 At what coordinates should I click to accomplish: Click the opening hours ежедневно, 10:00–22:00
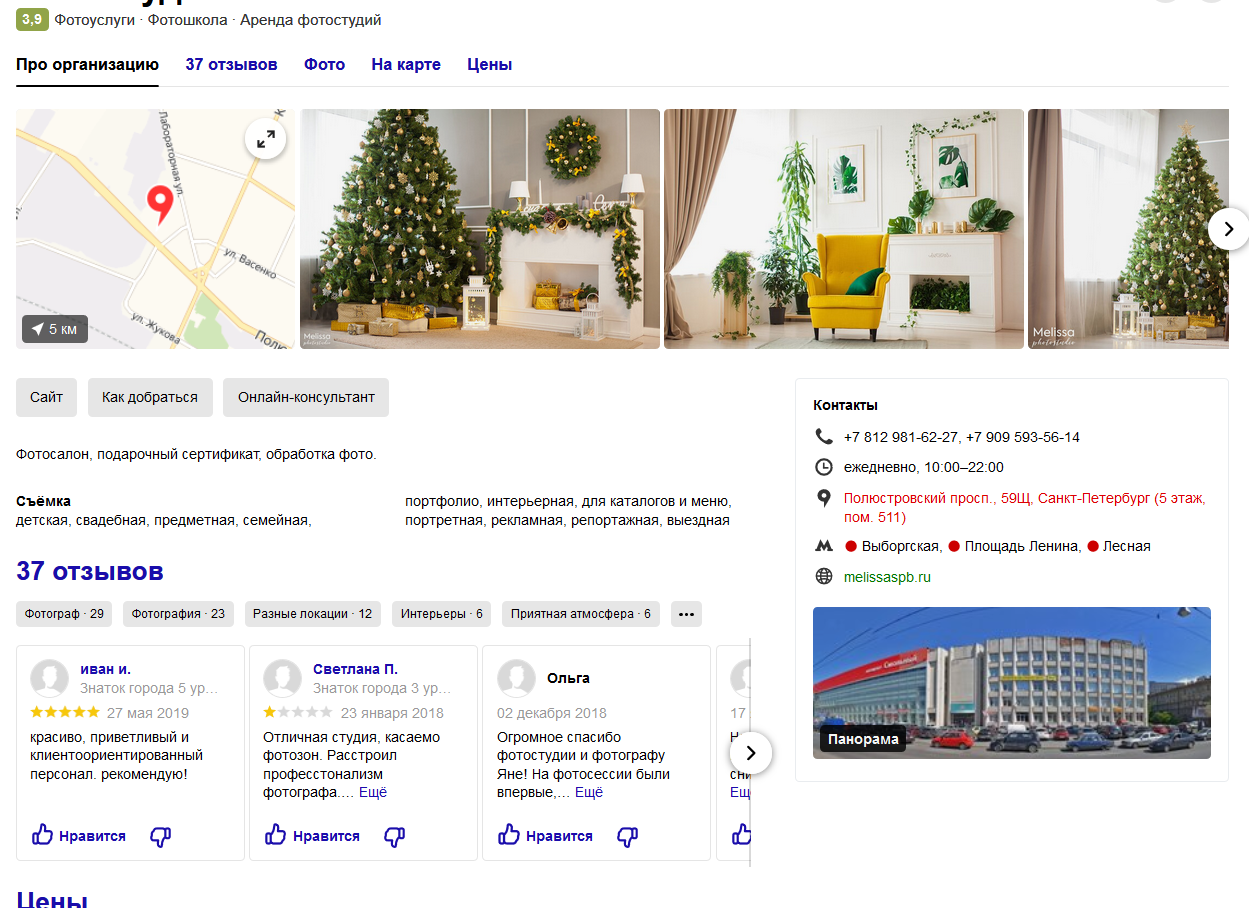(x=923, y=467)
